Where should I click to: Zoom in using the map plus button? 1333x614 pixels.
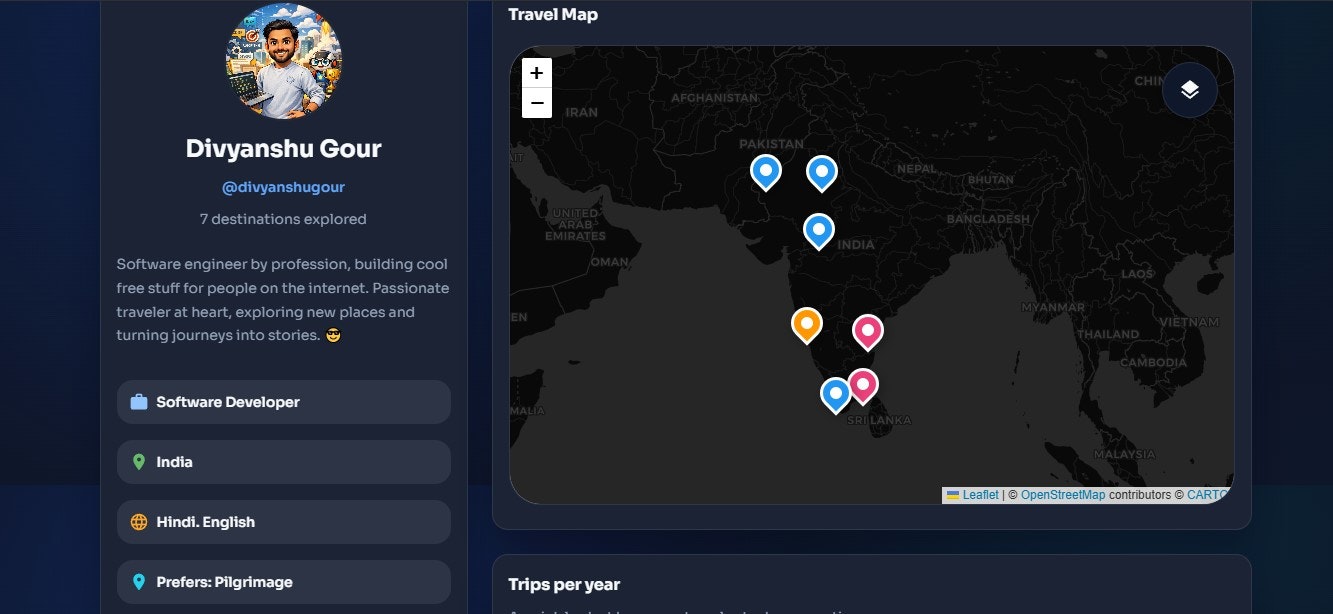537,72
